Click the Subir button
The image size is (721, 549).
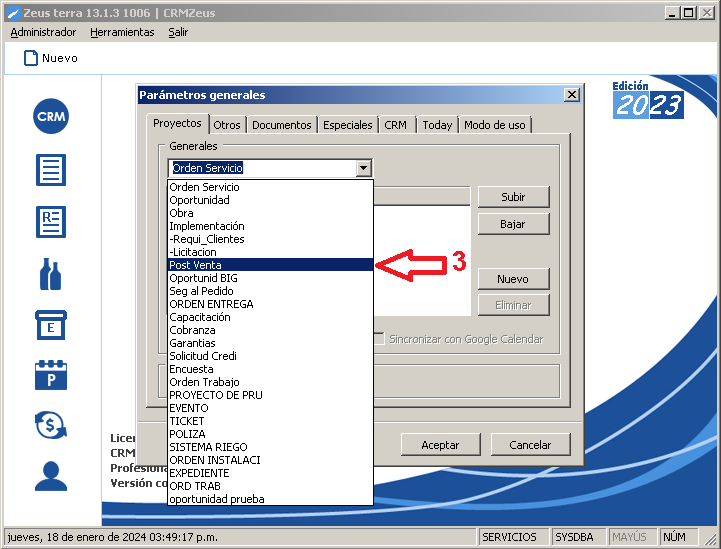coord(513,197)
